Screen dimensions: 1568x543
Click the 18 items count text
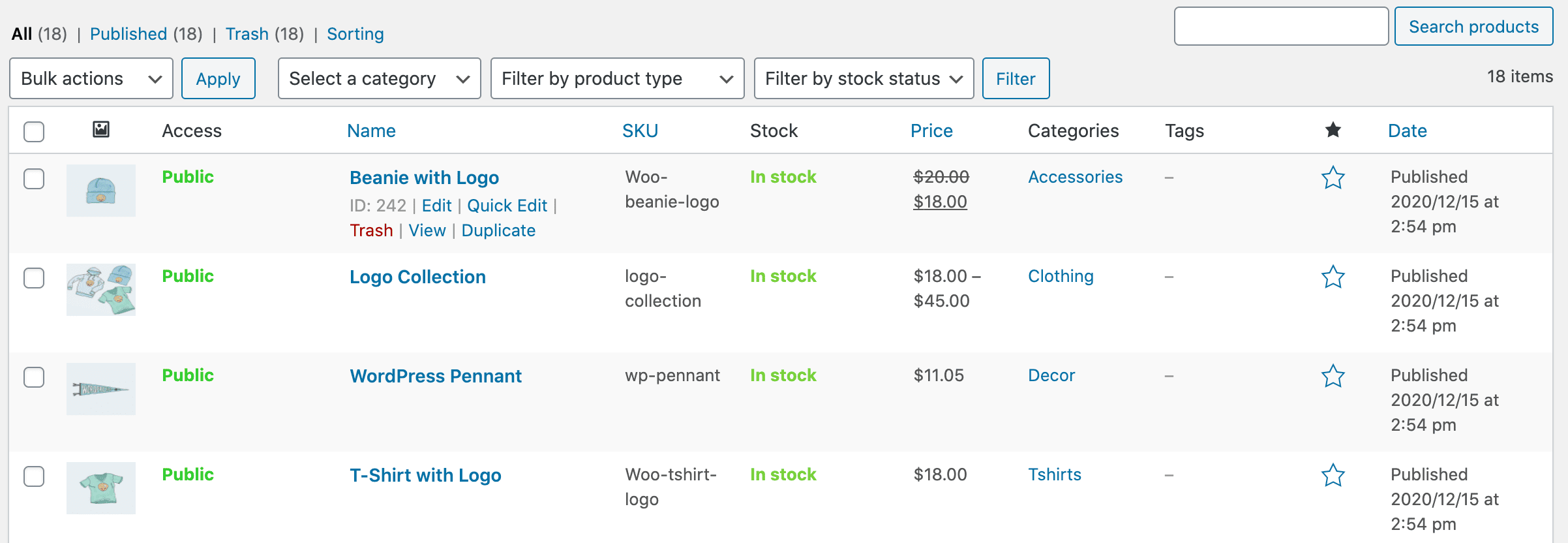point(1520,76)
